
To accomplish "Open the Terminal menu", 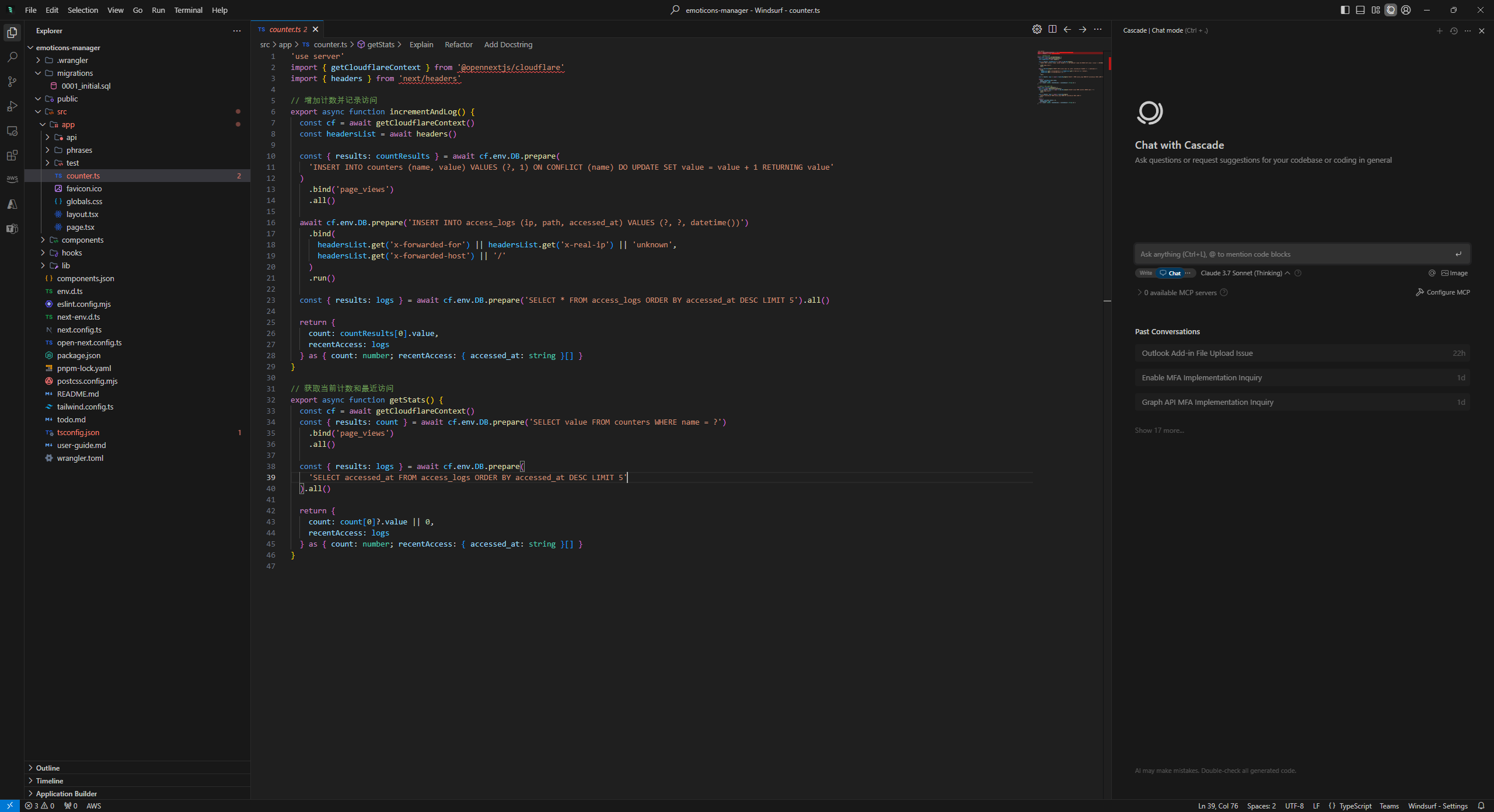I will click(x=188, y=10).
